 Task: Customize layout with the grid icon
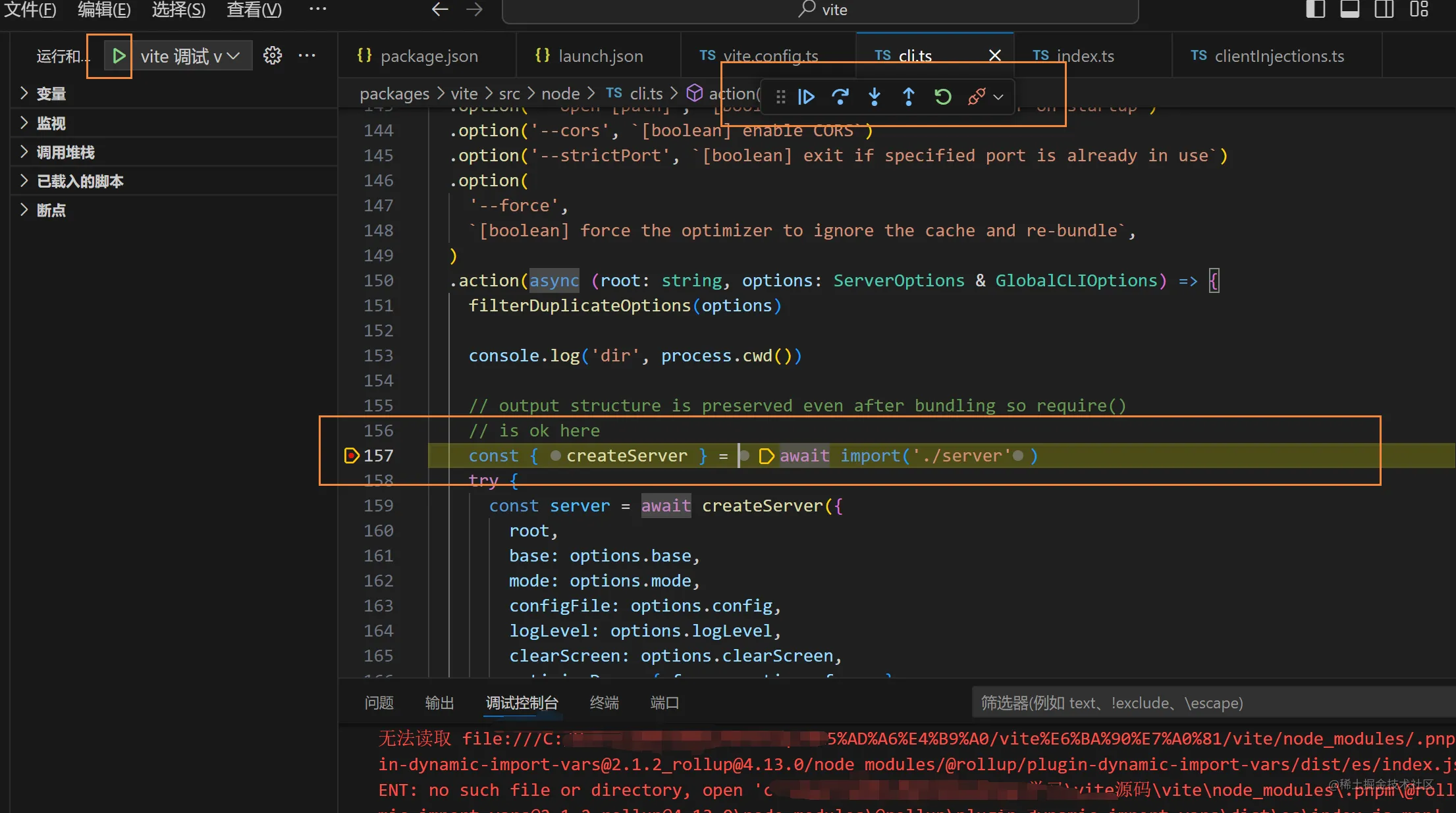point(1418,9)
